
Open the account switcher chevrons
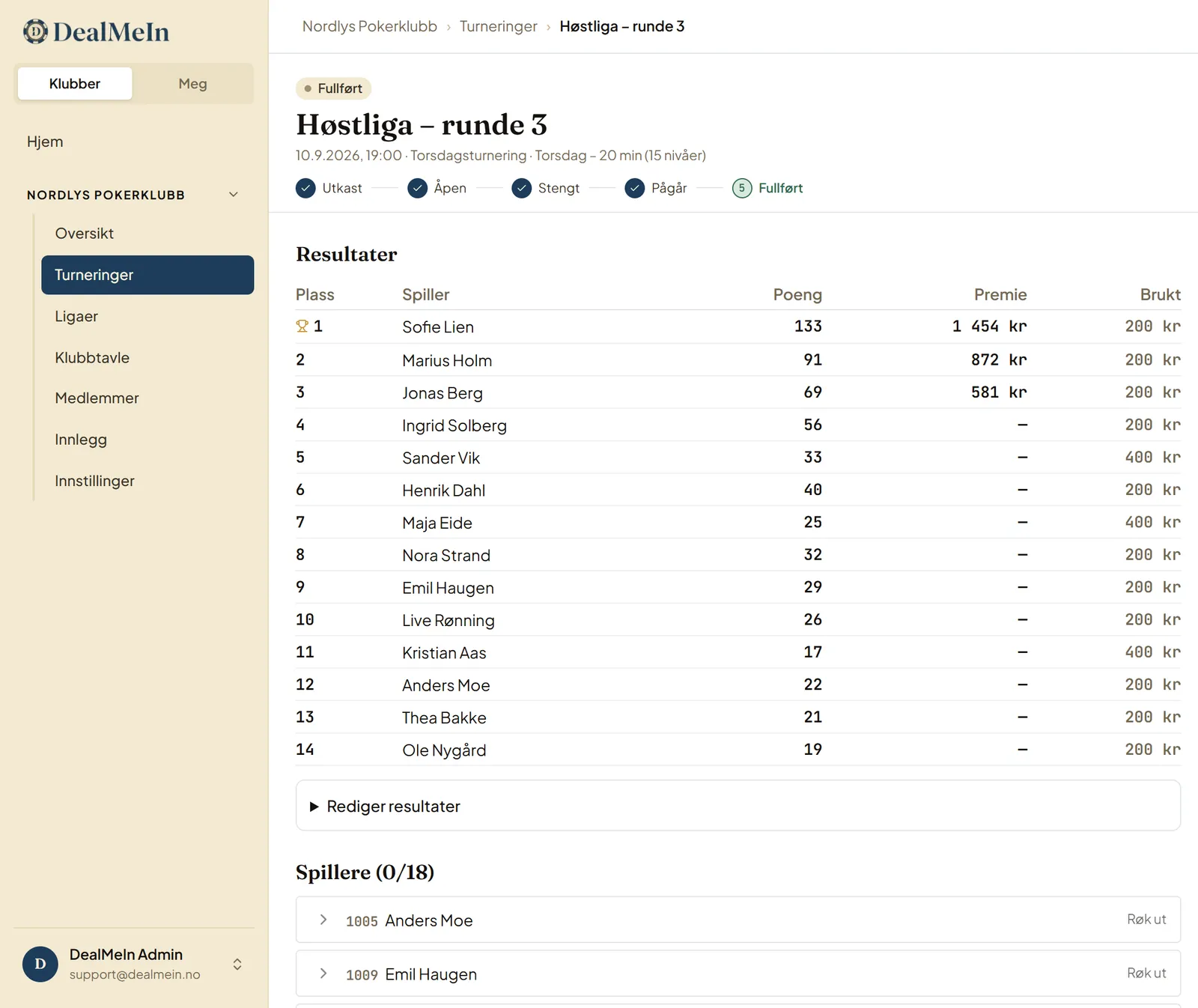(237, 964)
